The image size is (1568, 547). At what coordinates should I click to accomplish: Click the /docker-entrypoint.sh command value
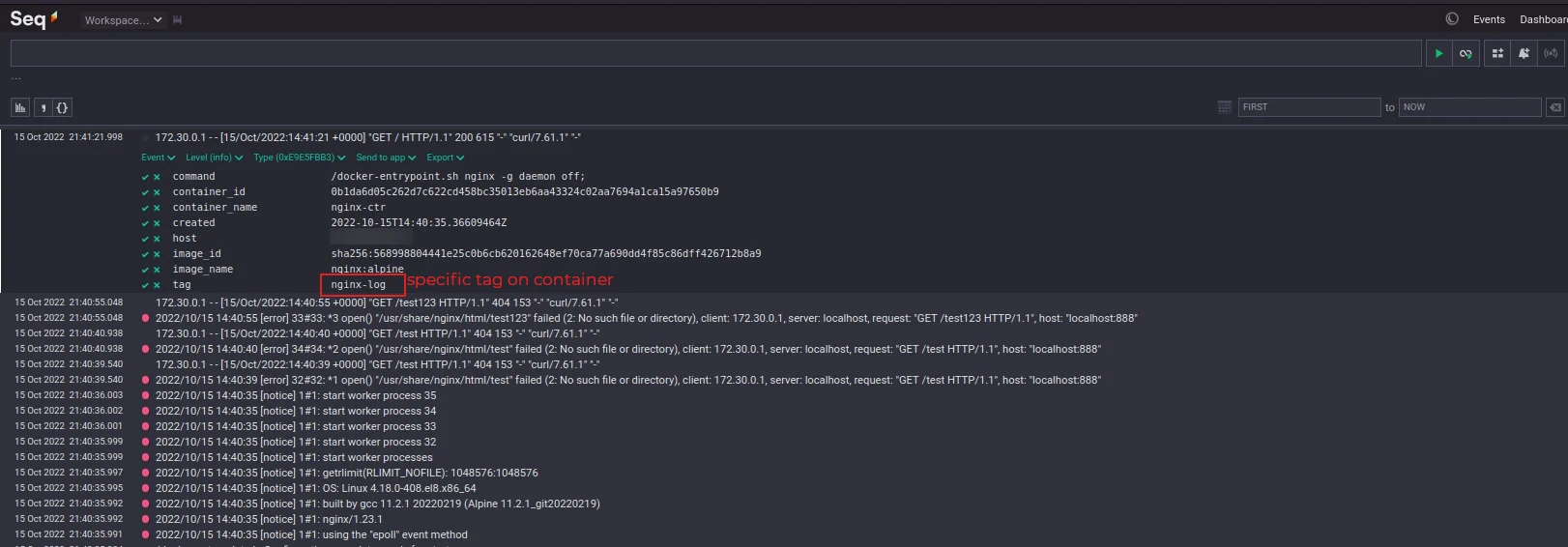[458, 177]
